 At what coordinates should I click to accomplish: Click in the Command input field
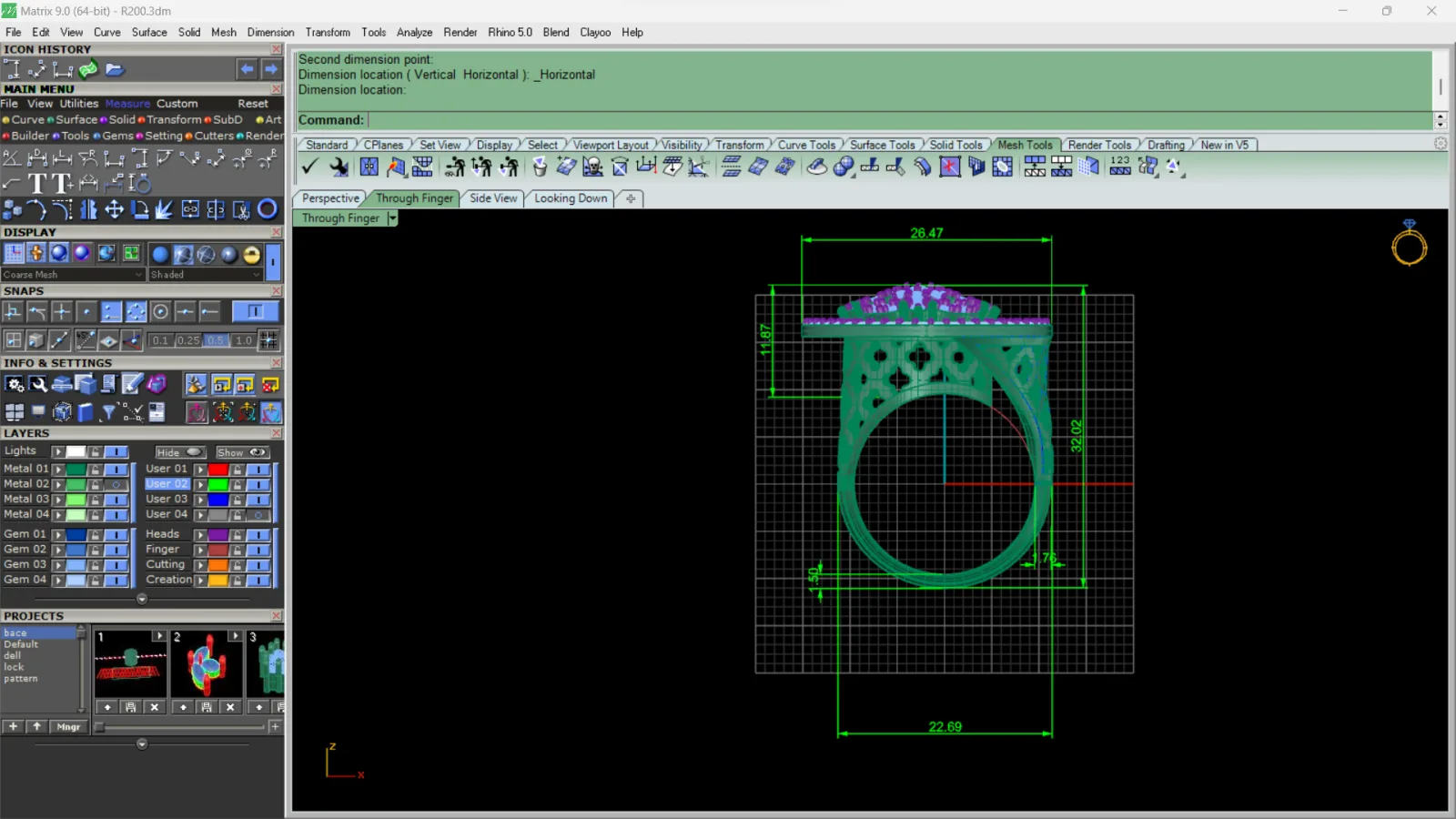899,120
